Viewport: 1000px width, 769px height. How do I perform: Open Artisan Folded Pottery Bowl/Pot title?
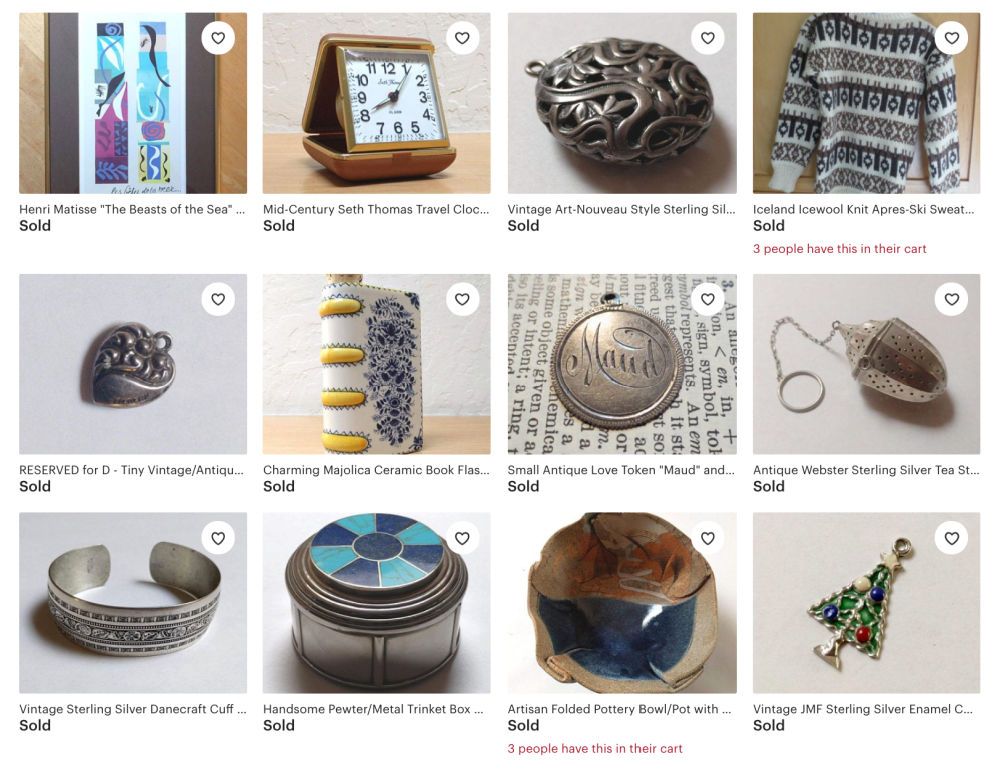619,709
